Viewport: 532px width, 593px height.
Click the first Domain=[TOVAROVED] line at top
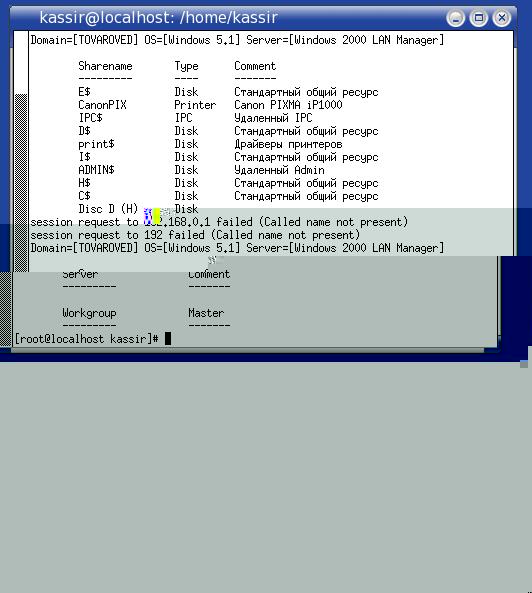tap(237, 40)
